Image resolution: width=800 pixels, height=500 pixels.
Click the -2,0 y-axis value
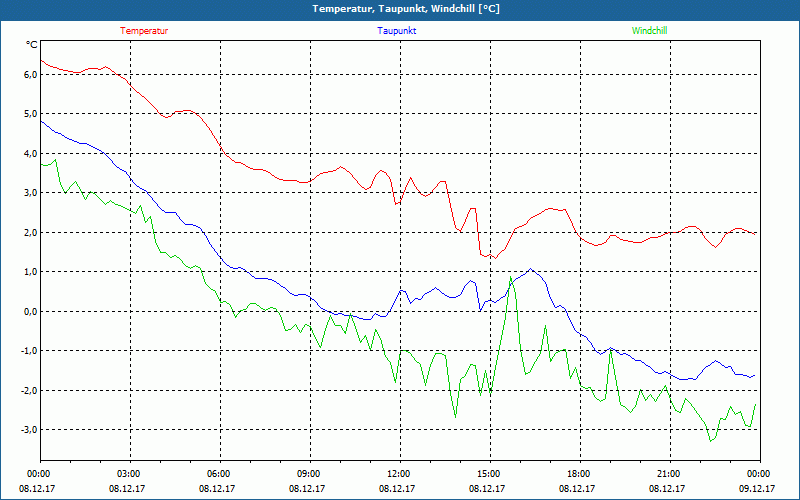pos(29,390)
